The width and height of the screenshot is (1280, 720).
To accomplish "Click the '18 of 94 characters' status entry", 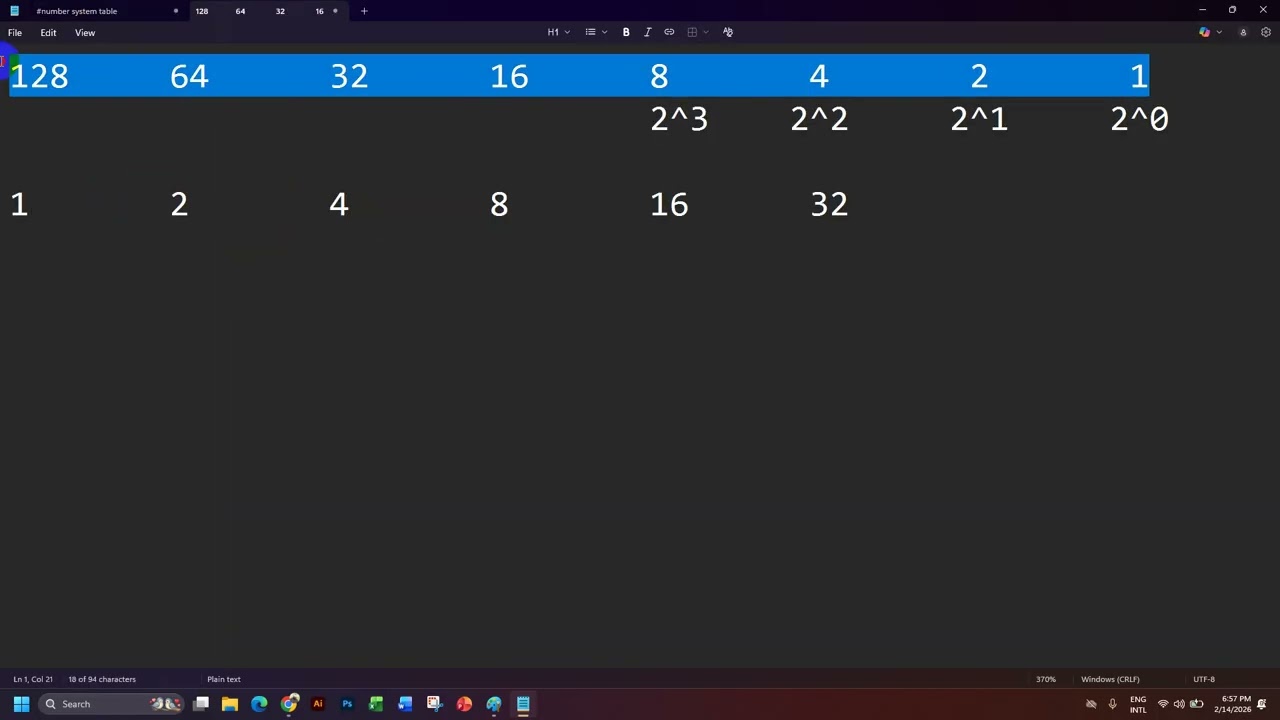I will coord(102,679).
